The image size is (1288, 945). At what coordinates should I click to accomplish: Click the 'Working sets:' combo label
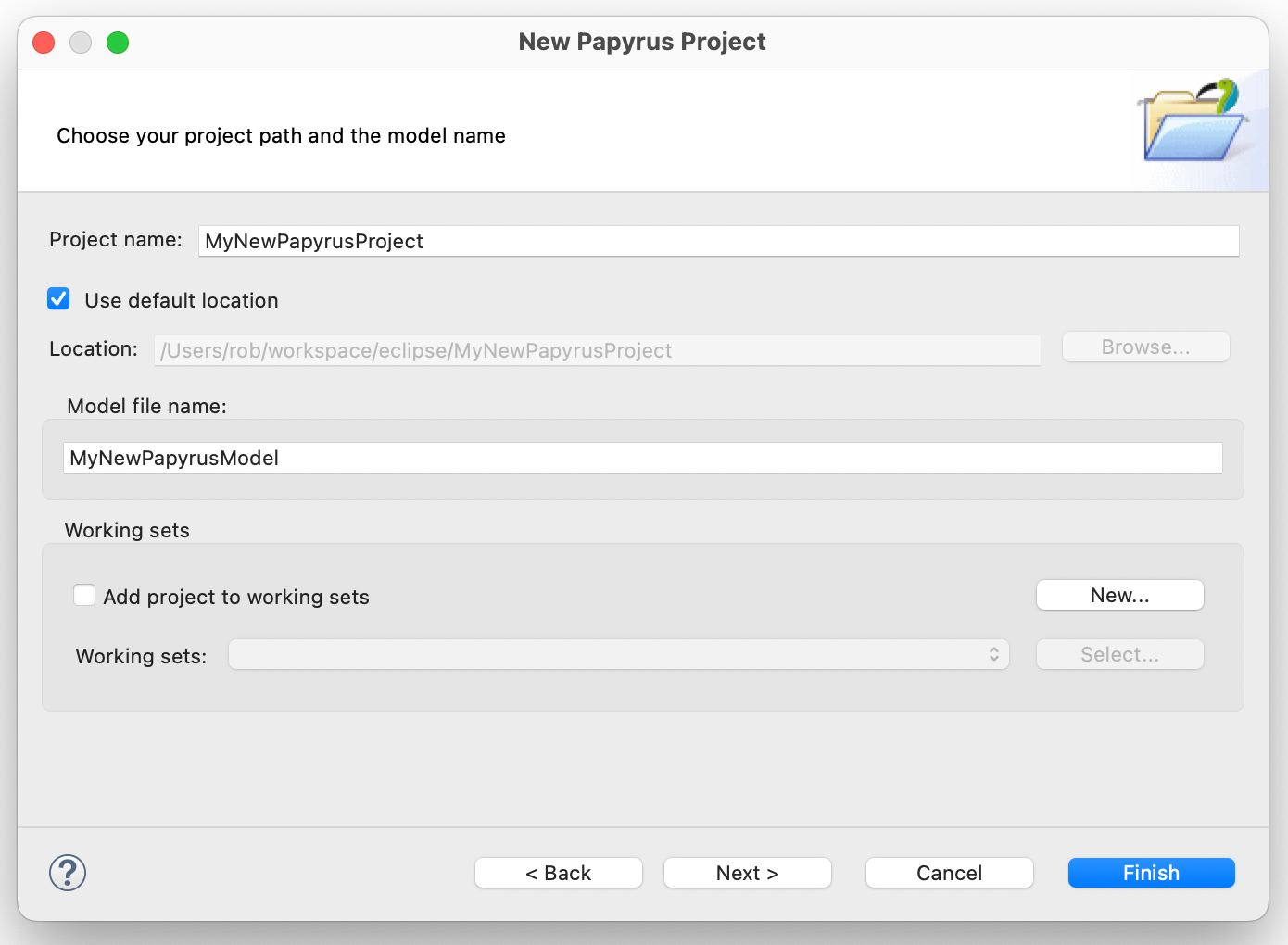tap(141, 656)
